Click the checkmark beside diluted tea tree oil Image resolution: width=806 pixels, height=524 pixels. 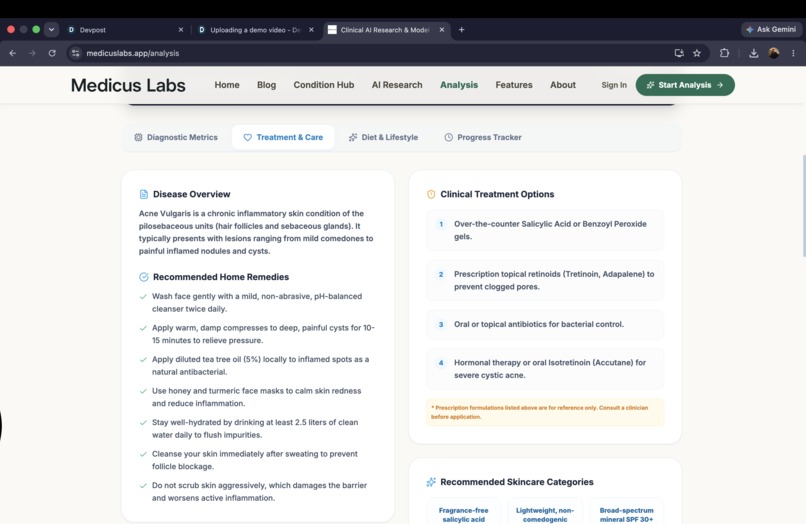click(x=143, y=359)
